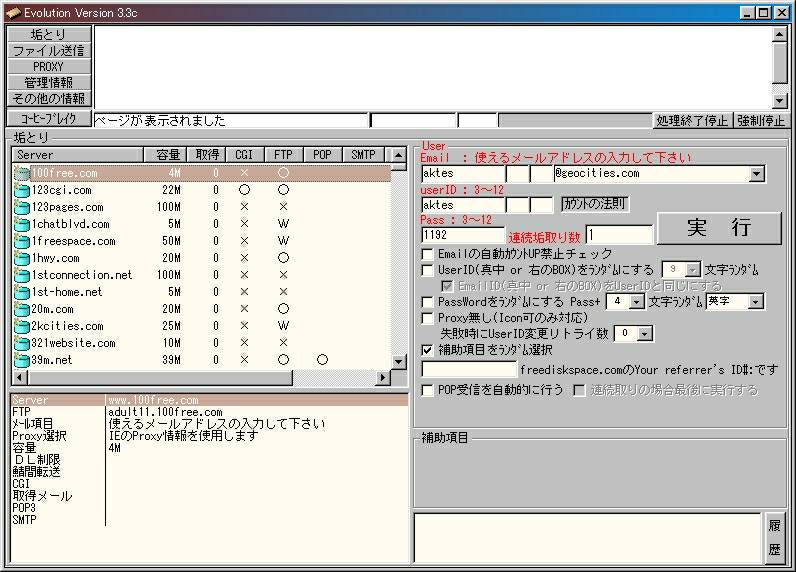796x572 pixels.
Task: Toggle EmailID same as UserID checkbox
Action: point(447,286)
